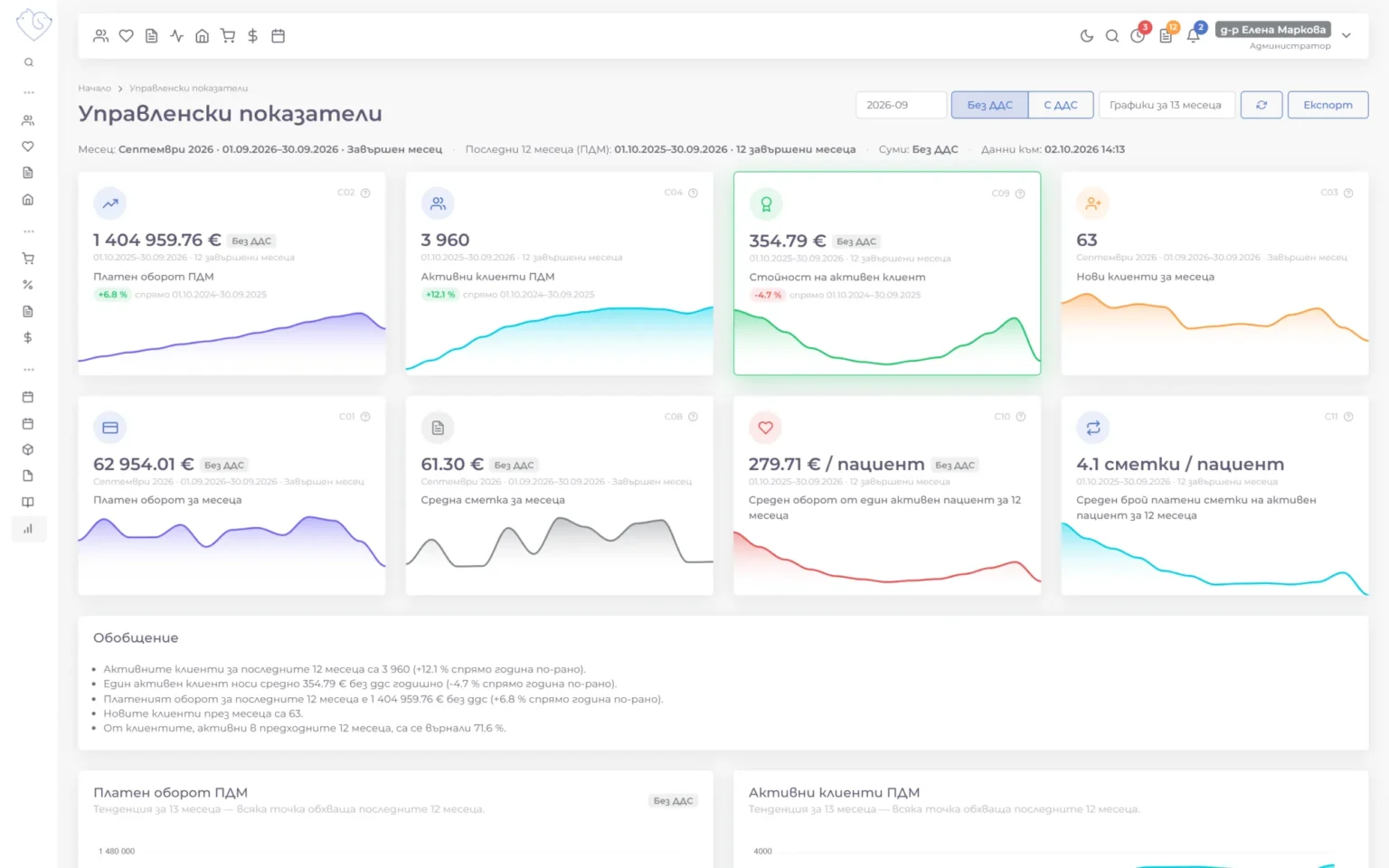Go to Начало breadcrumb link
Image resolution: width=1389 pixels, height=868 pixels.
[x=95, y=89]
